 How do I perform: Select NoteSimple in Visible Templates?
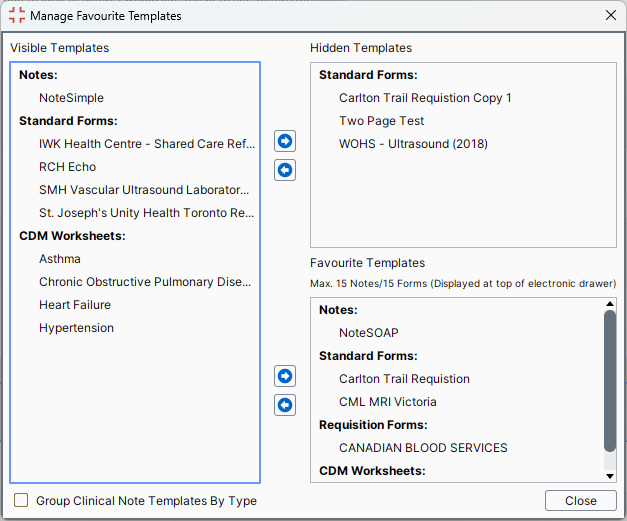click(x=71, y=98)
